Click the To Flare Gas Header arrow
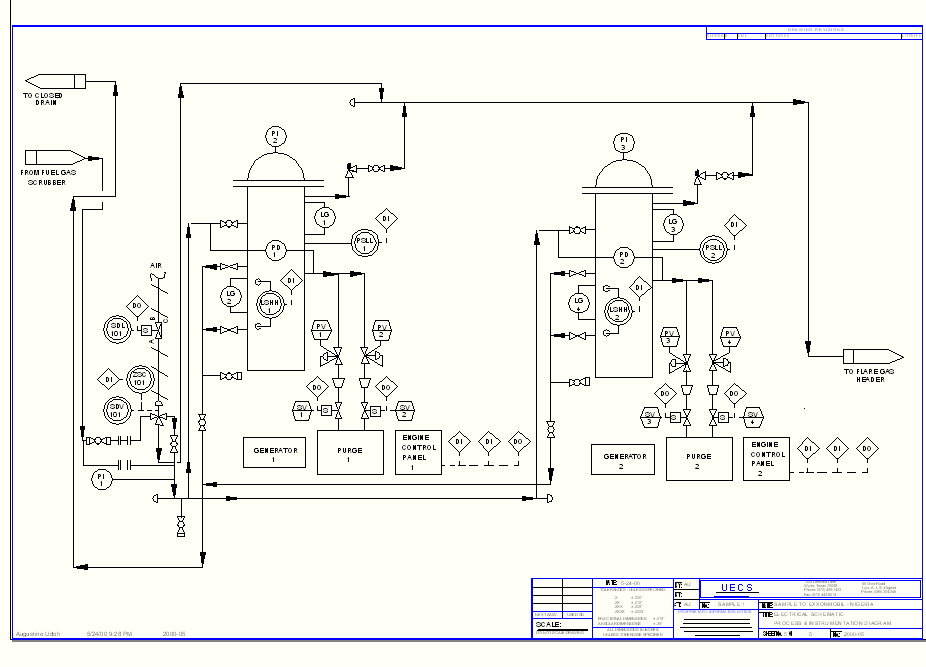This screenshot has width=926, height=667. point(872,357)
